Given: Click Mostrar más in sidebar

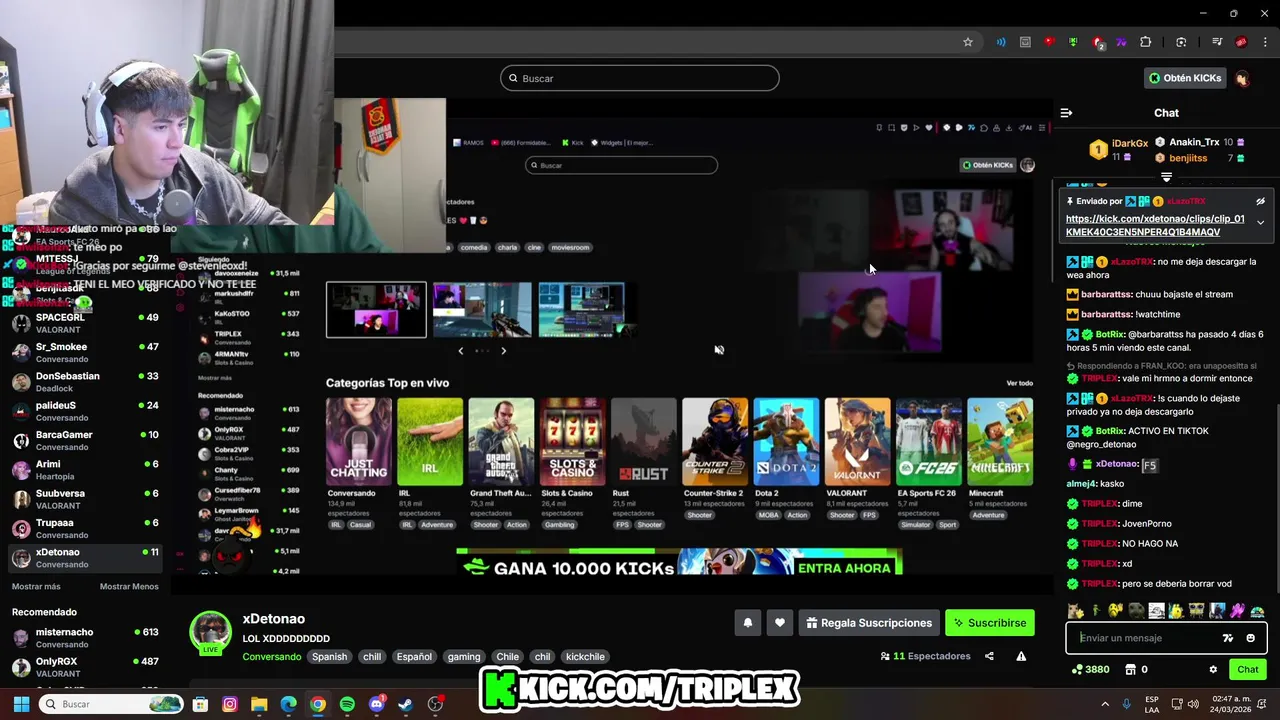Looking at the screenshot, I should point(36,587).
